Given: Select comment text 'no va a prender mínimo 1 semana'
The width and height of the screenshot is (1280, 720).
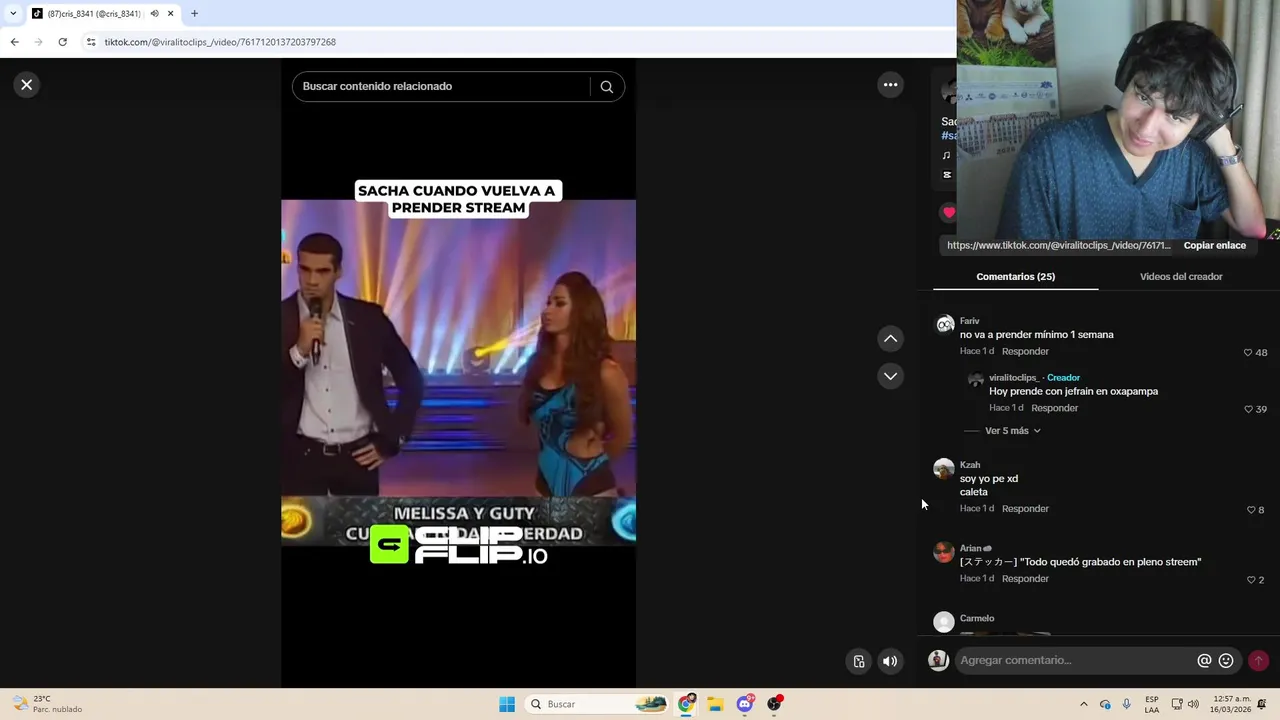Looking at the screenshot, I should (x=1036, y=335).
